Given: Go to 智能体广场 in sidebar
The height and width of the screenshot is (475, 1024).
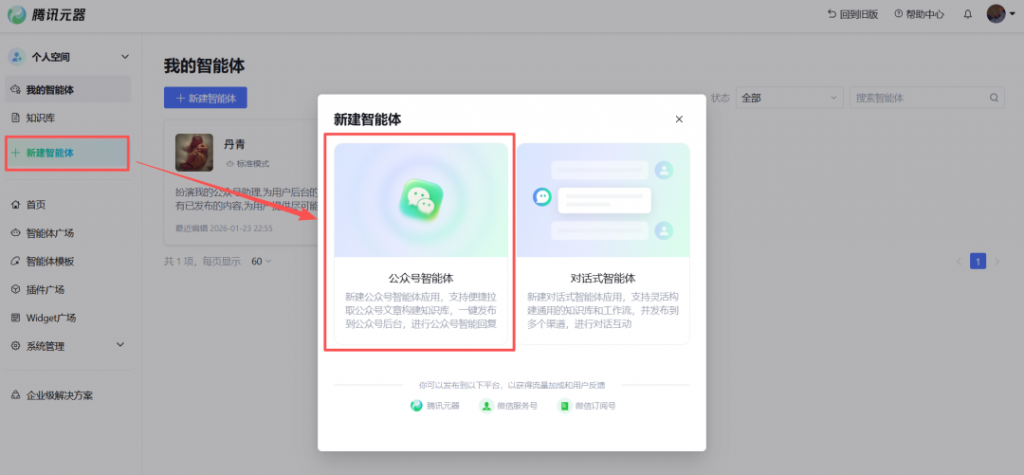Looking at the screenshot, I should (50, 233).
